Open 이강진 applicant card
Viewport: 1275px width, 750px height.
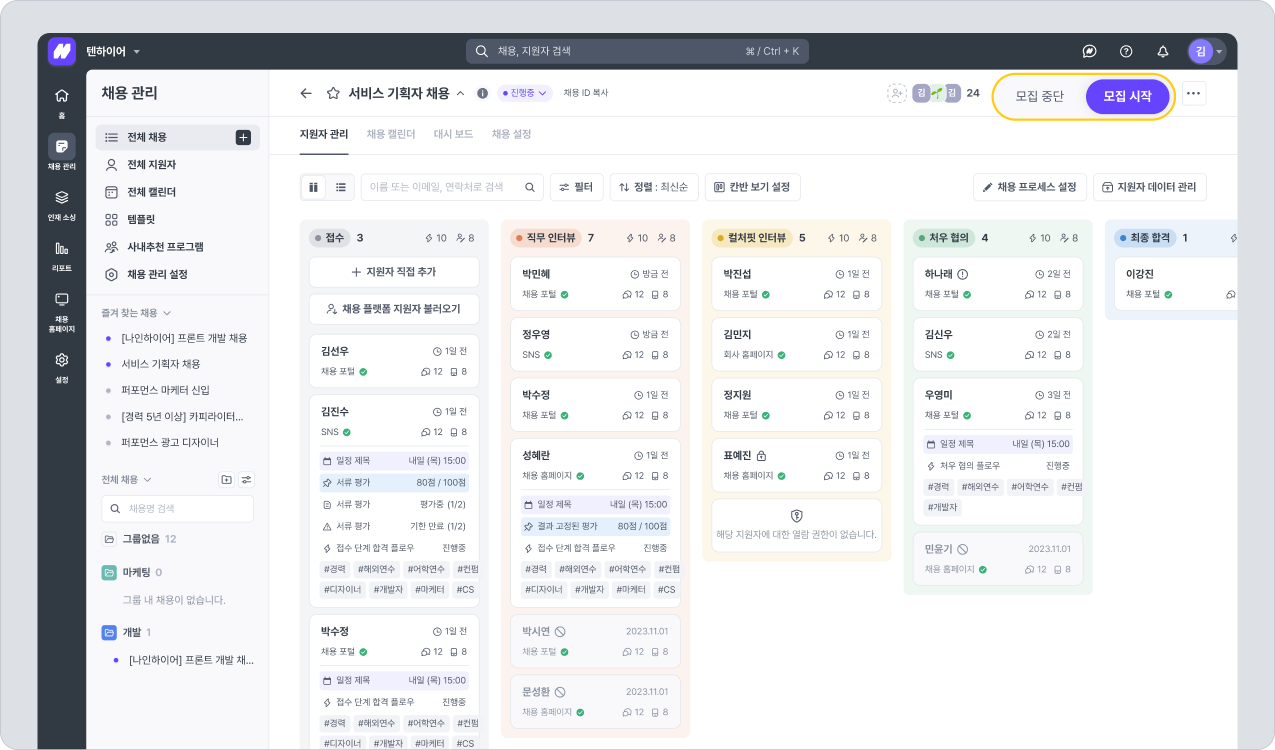1176,283
